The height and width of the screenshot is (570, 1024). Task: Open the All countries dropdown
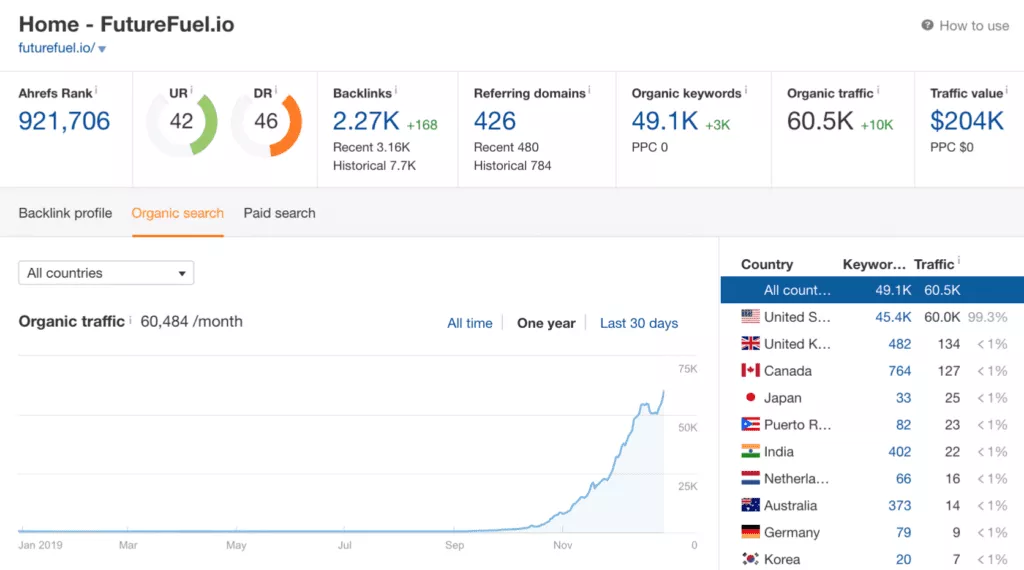tap(106, 273)
